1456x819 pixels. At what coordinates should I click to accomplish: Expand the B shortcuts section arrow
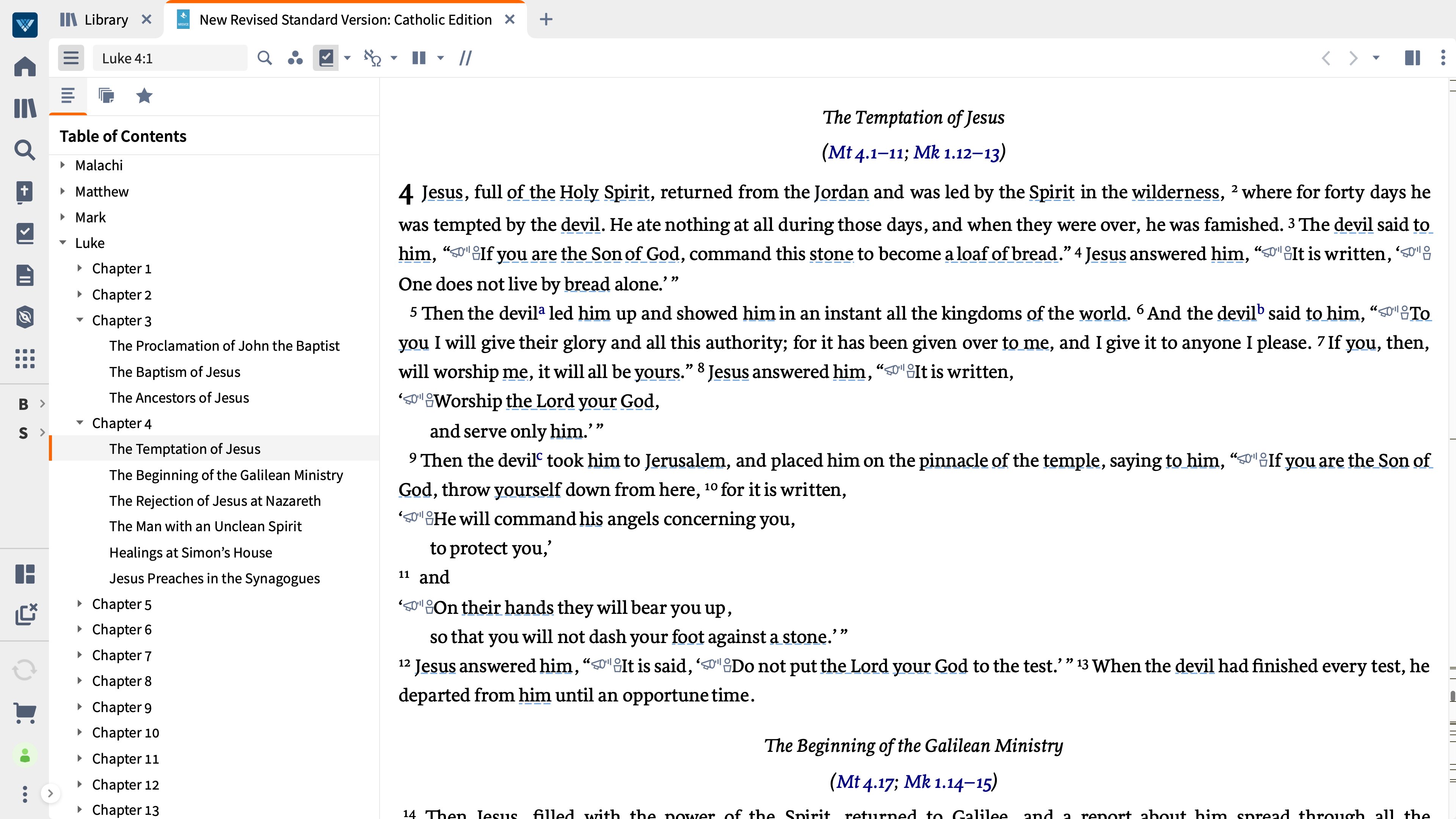coord(42,403)
